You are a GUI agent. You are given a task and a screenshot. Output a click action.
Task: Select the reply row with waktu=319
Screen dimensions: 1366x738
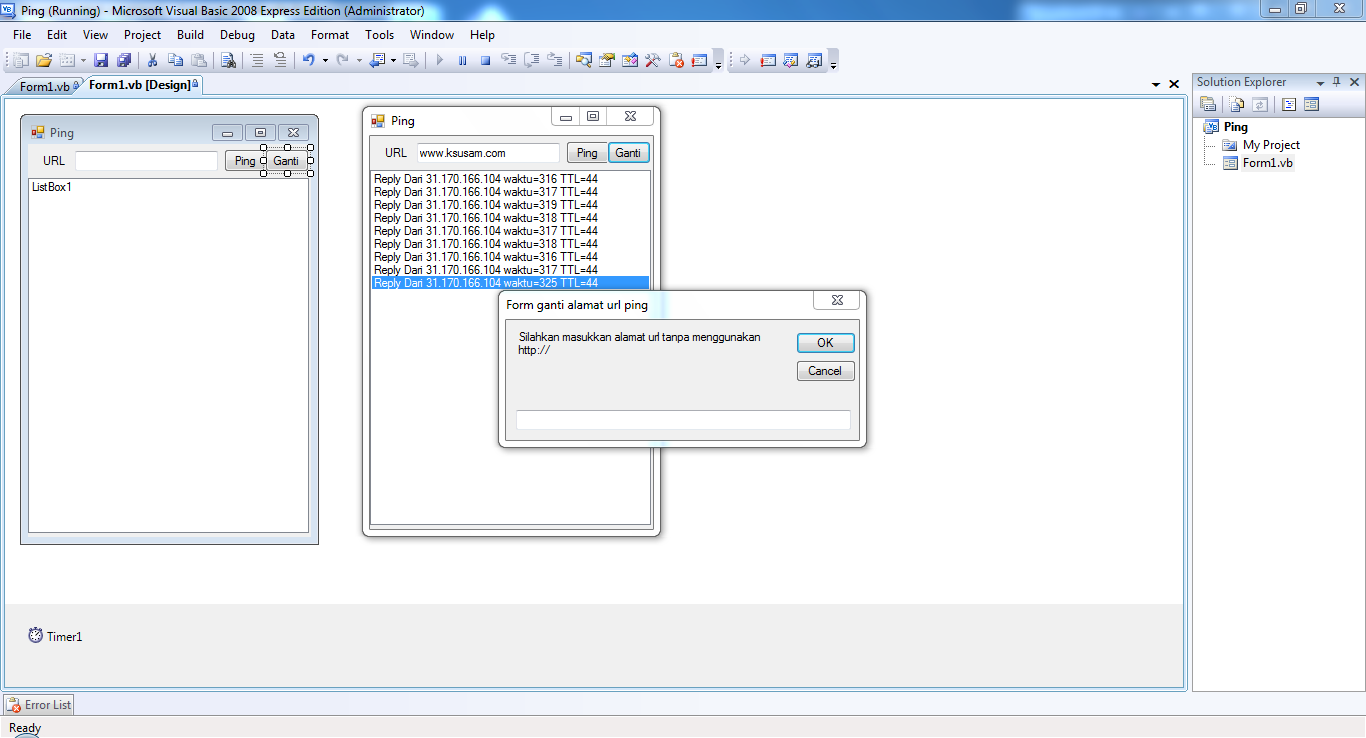point(510,205)
